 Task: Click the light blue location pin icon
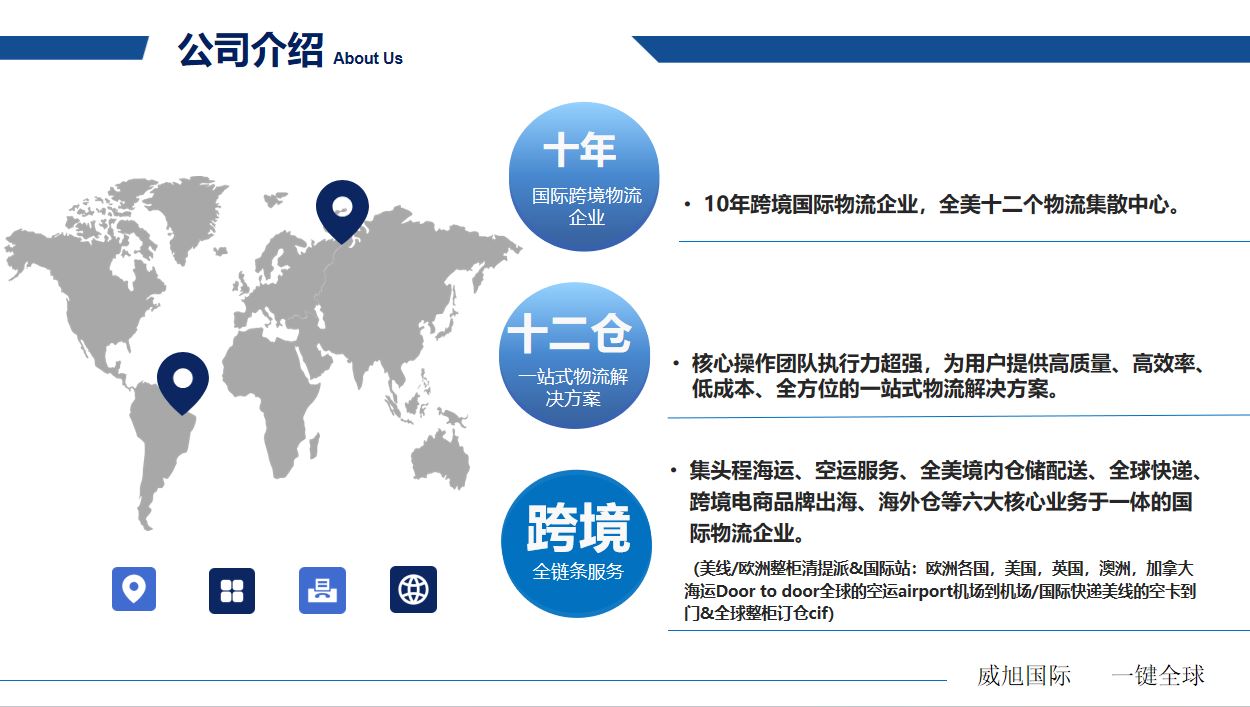point(133,589)
